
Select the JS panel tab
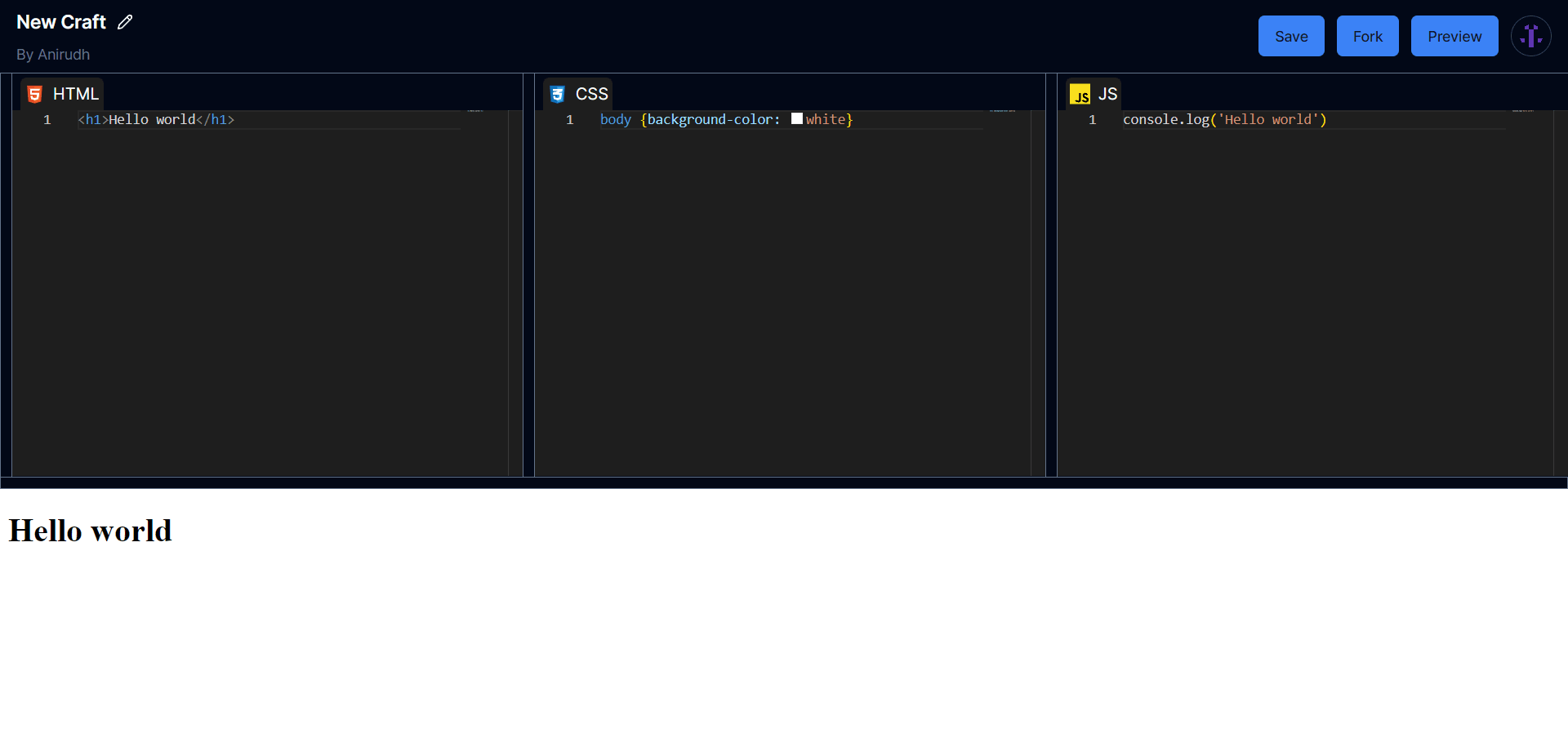click(x=1094, y=94)
